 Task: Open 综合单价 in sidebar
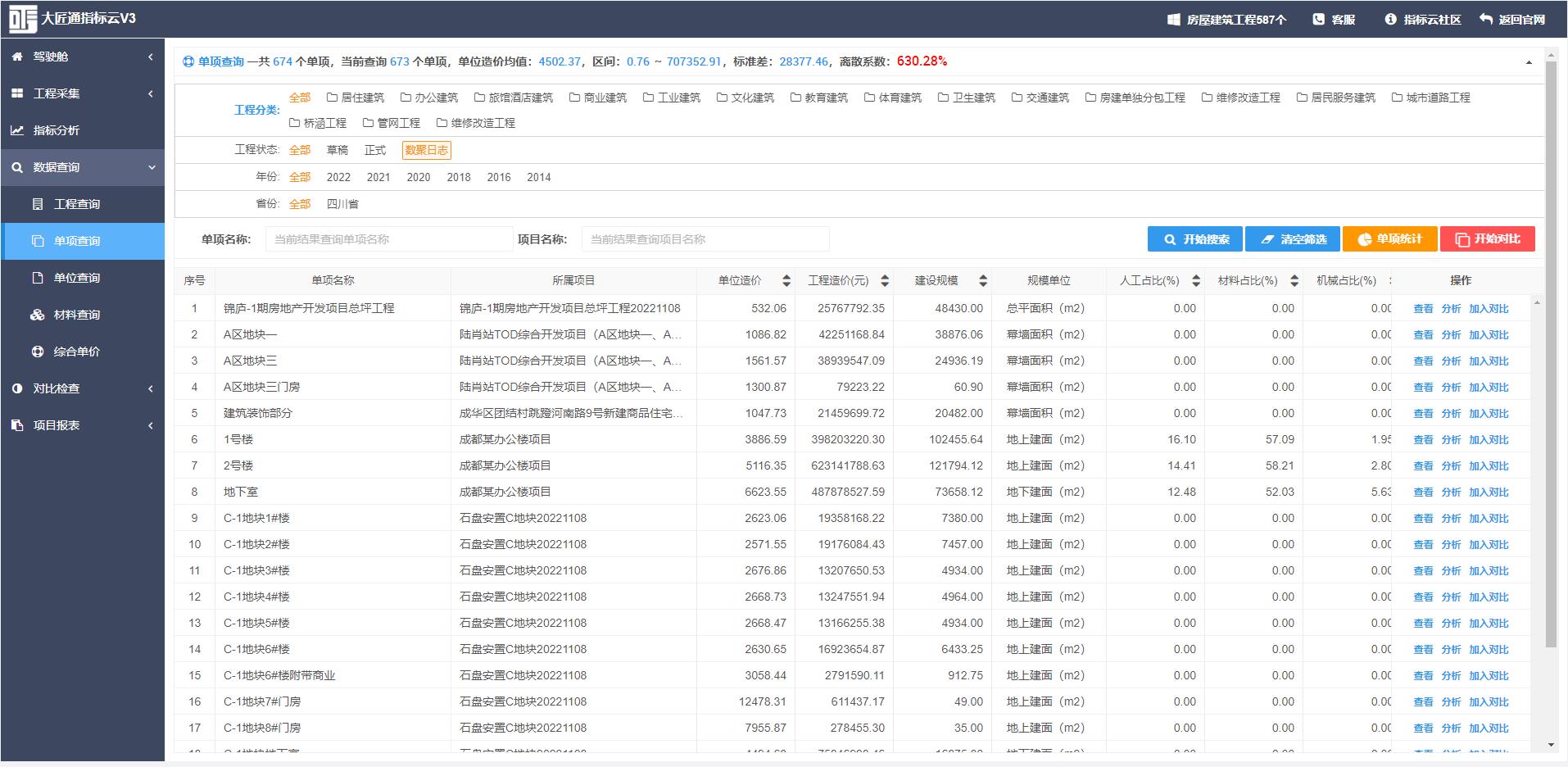[x=83, y=352]
